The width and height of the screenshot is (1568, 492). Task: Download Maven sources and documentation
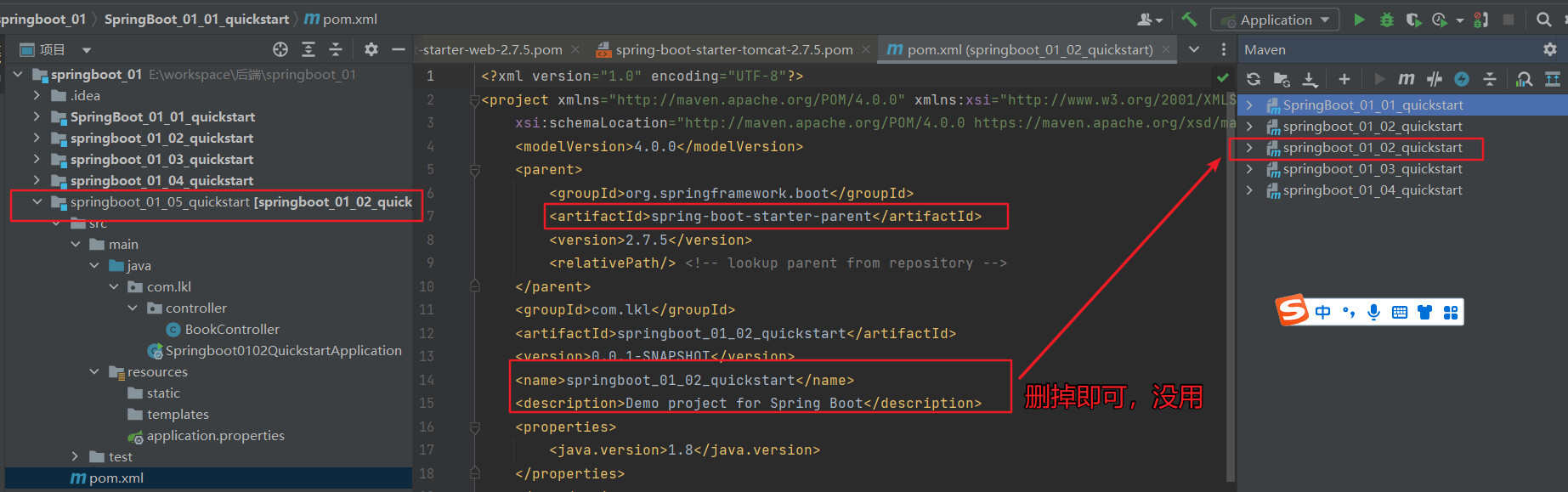1310,79
